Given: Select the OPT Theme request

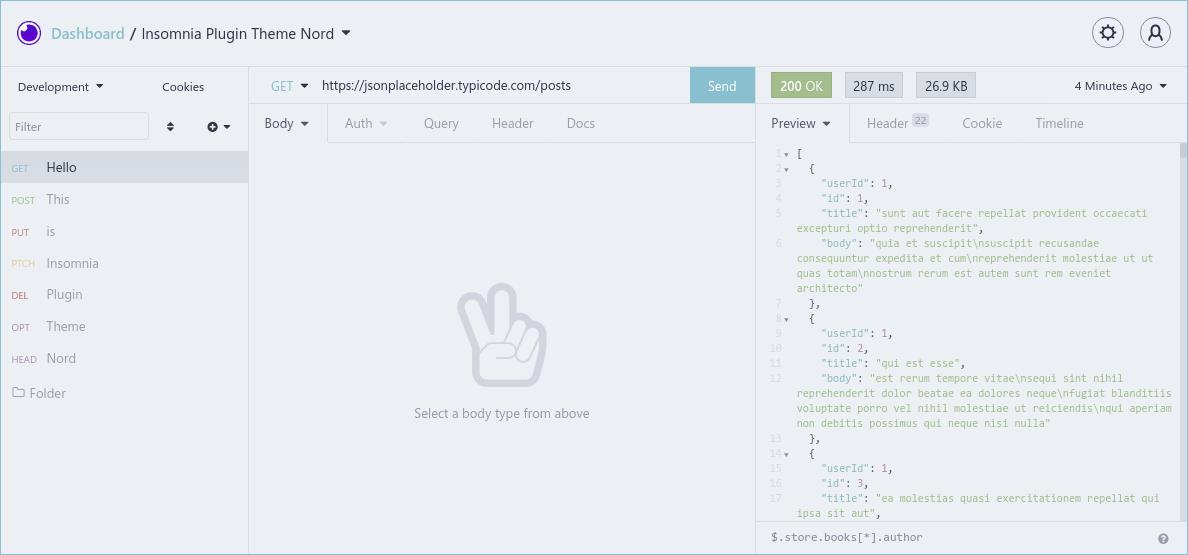Looking at the screenshot, I should pyautogui.click(x=124, y=326).
